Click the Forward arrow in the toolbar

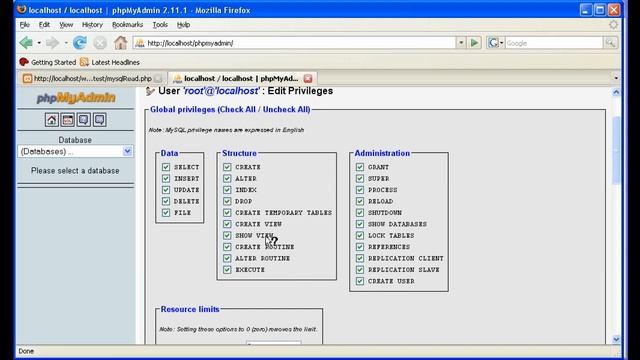pyautogui.click(x=53, y=42)
